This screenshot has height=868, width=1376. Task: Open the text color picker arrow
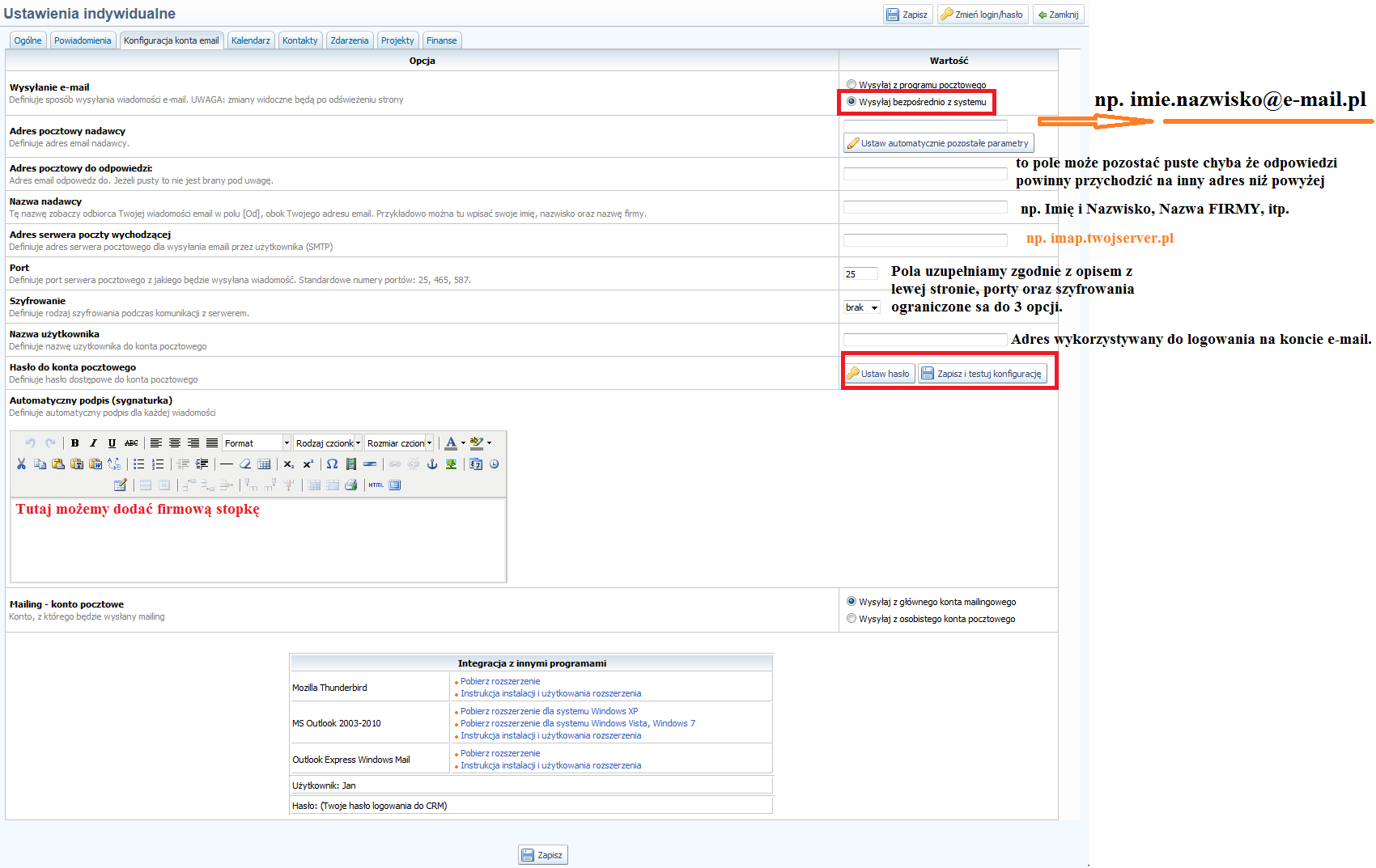(463, 443)
